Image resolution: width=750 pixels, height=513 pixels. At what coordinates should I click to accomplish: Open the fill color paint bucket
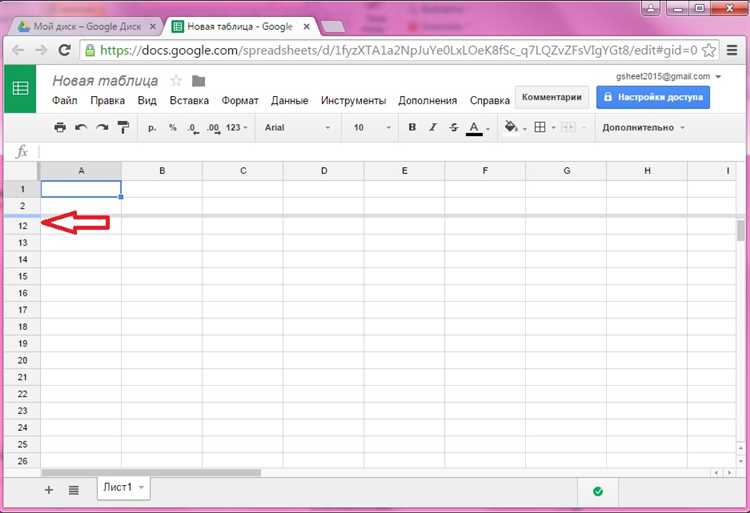pos(510,127)
